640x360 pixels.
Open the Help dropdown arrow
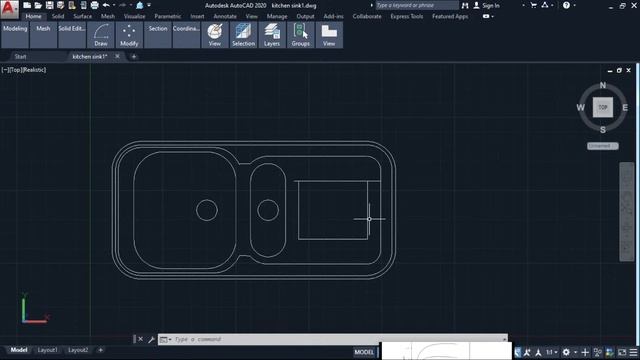coord(574,5)
